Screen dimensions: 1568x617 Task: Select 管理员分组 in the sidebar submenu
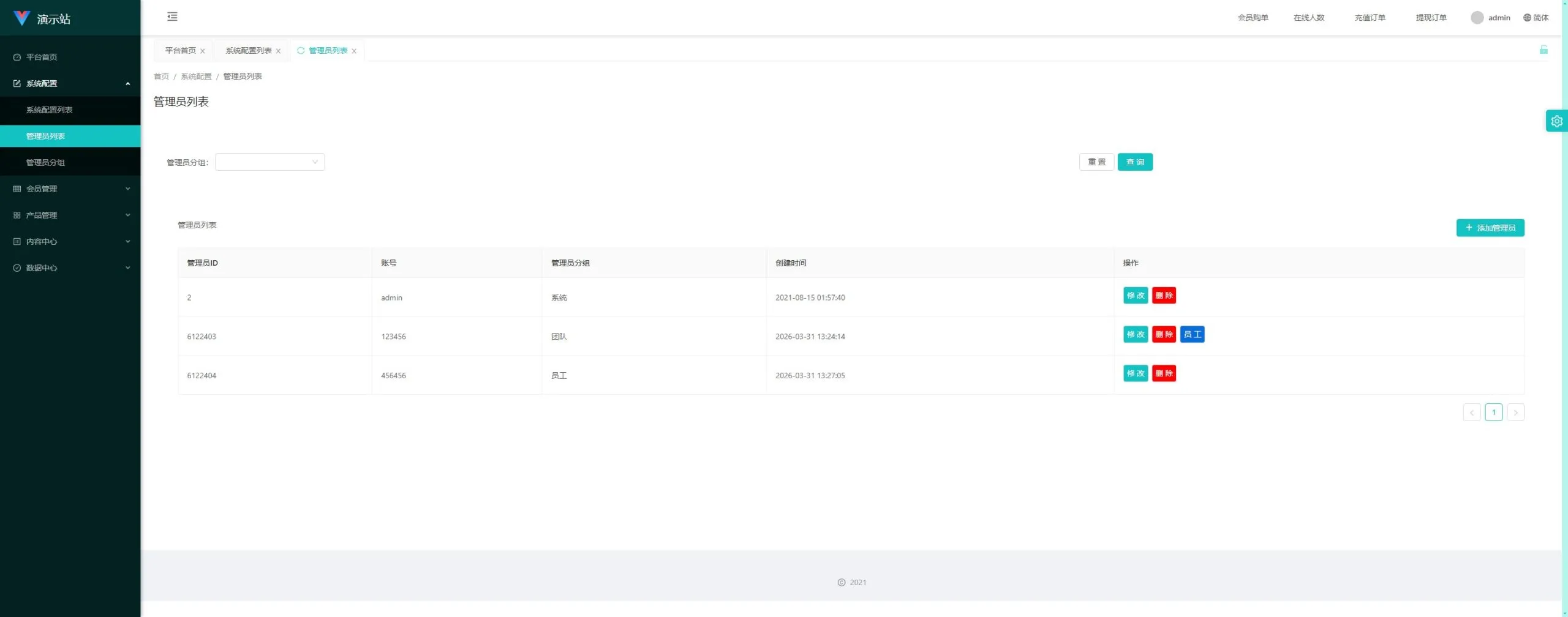(x=70, y=162)
